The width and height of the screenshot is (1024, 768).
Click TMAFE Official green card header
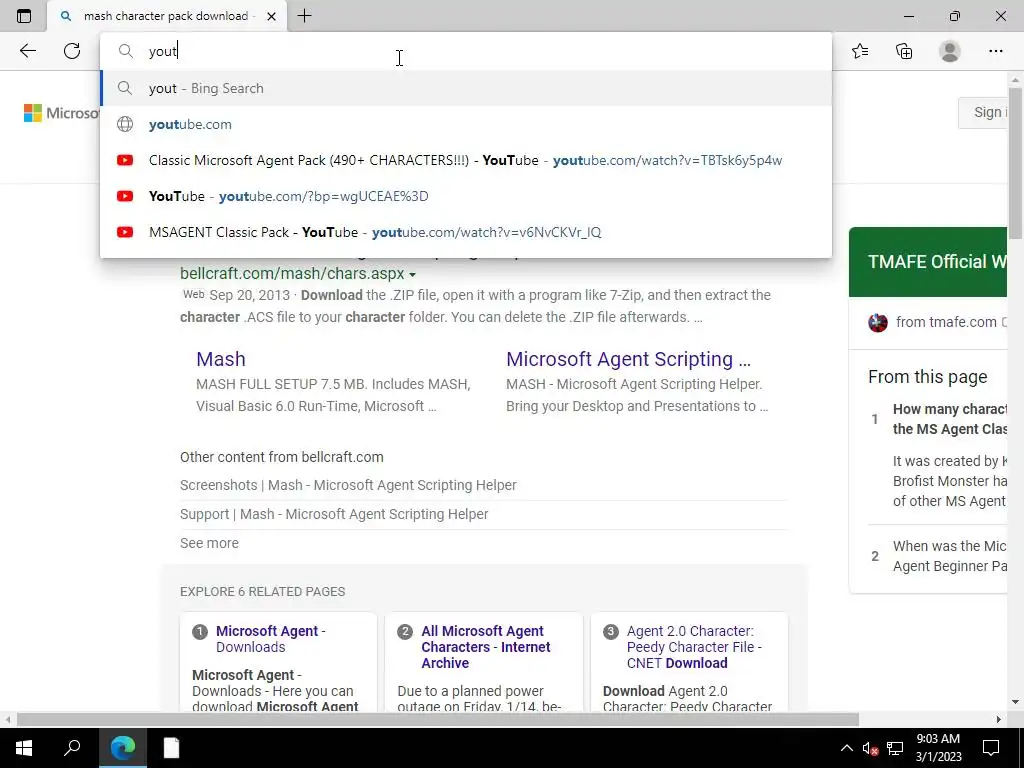pyautogui.click(x=928, y=262)
